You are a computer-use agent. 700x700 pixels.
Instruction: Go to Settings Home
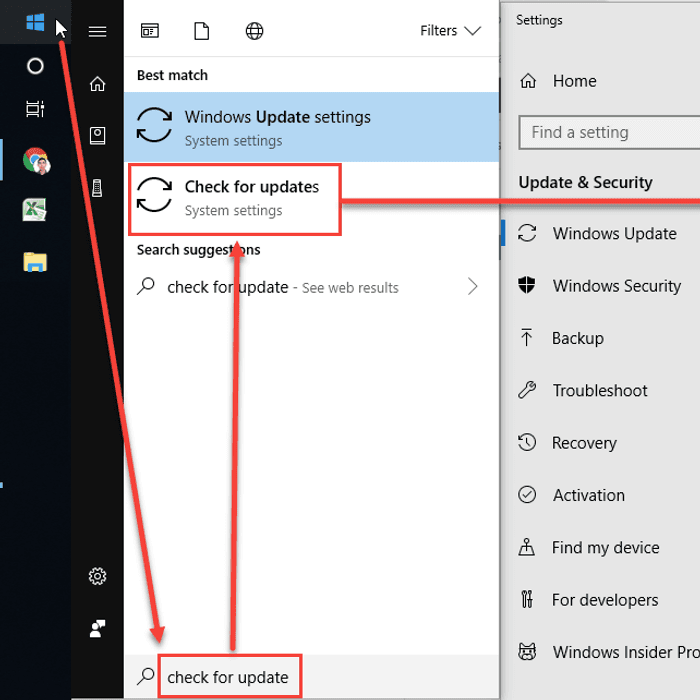click(558, 81)
